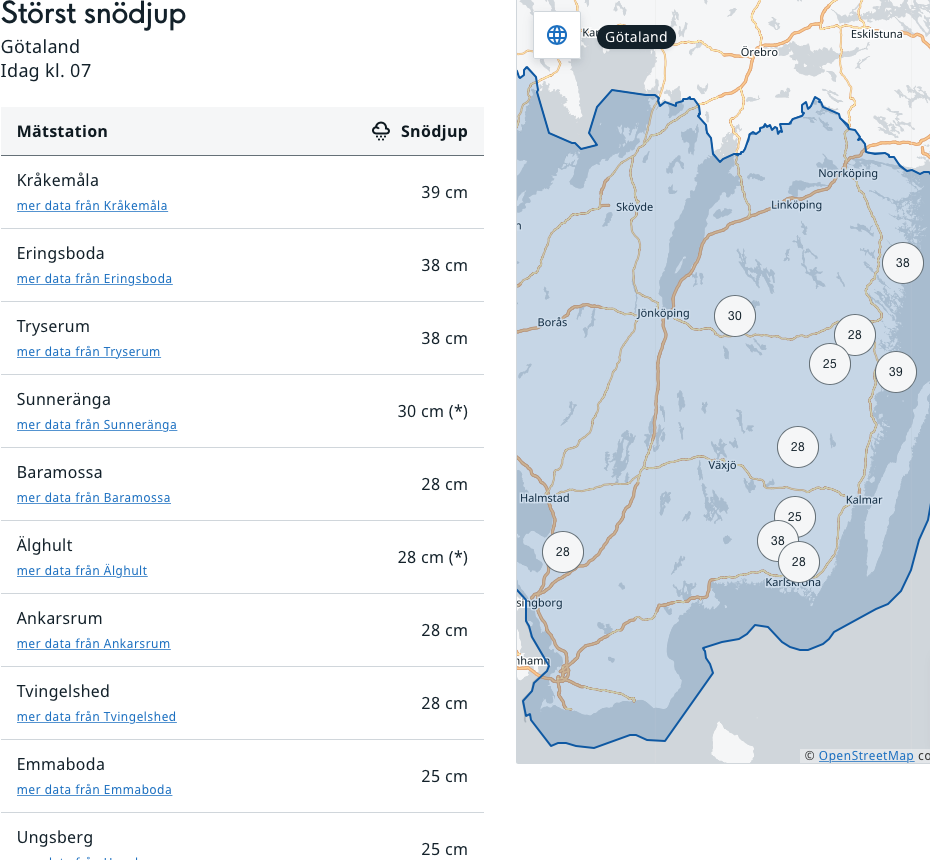Click the 28 marker near Halmstad
The height and width of the screenshot is (860, 930).
(562, 552)
